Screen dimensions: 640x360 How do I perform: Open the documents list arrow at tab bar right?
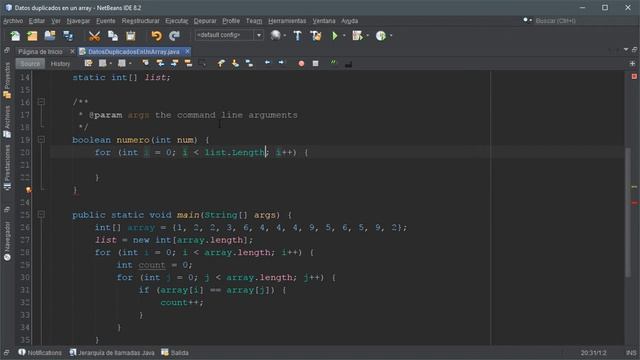point(626,50)
